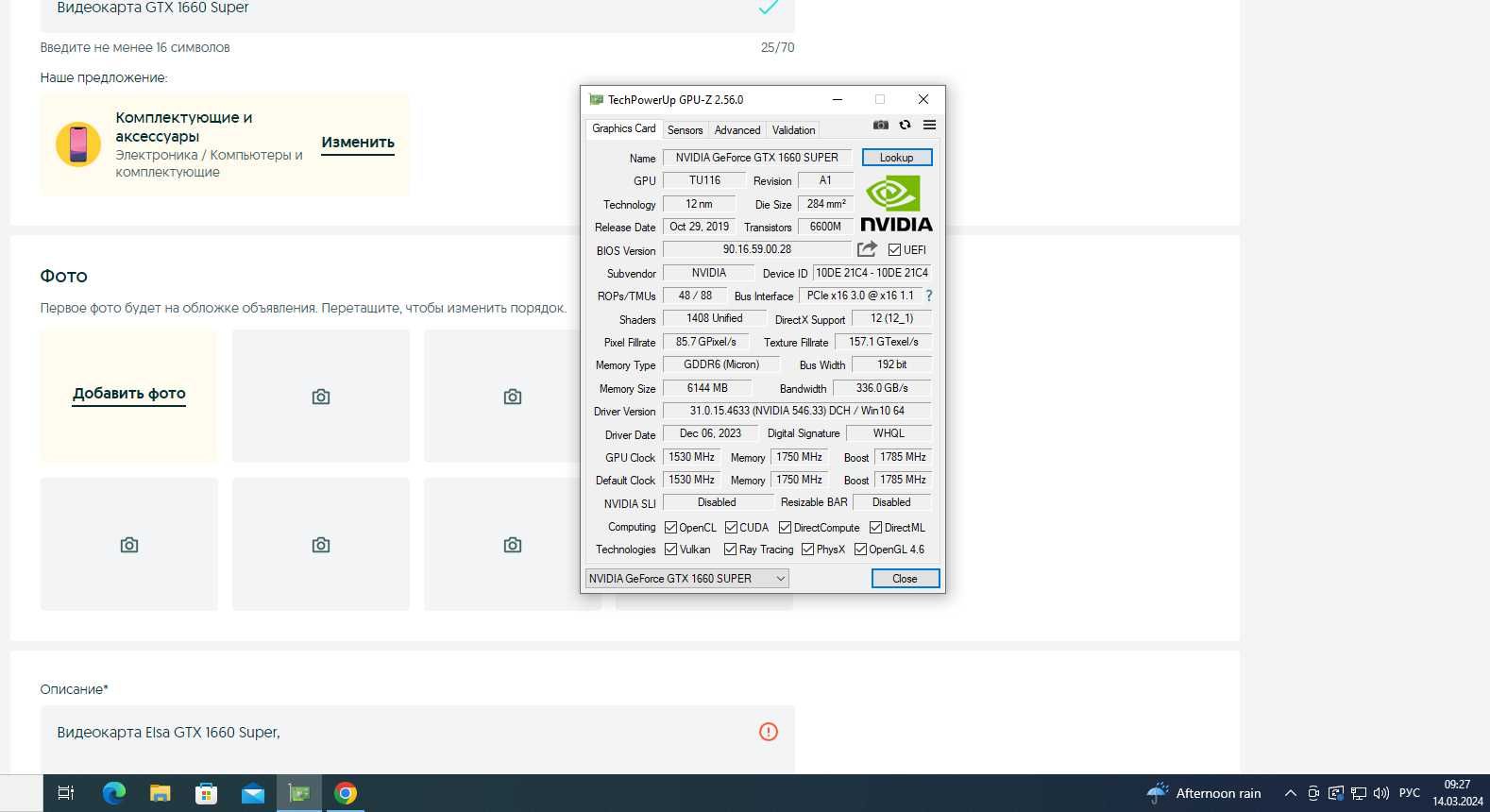
Task: Click the Afternoon rain weather widget
Action: point(1204,793)
